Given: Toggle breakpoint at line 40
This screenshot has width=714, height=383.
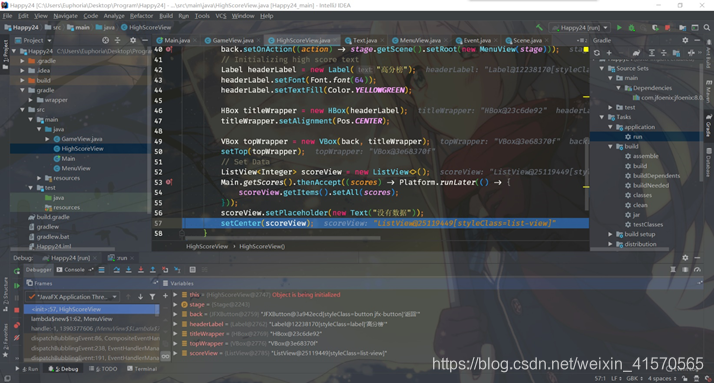Looking at the screenshot, I should pos(168,49).
